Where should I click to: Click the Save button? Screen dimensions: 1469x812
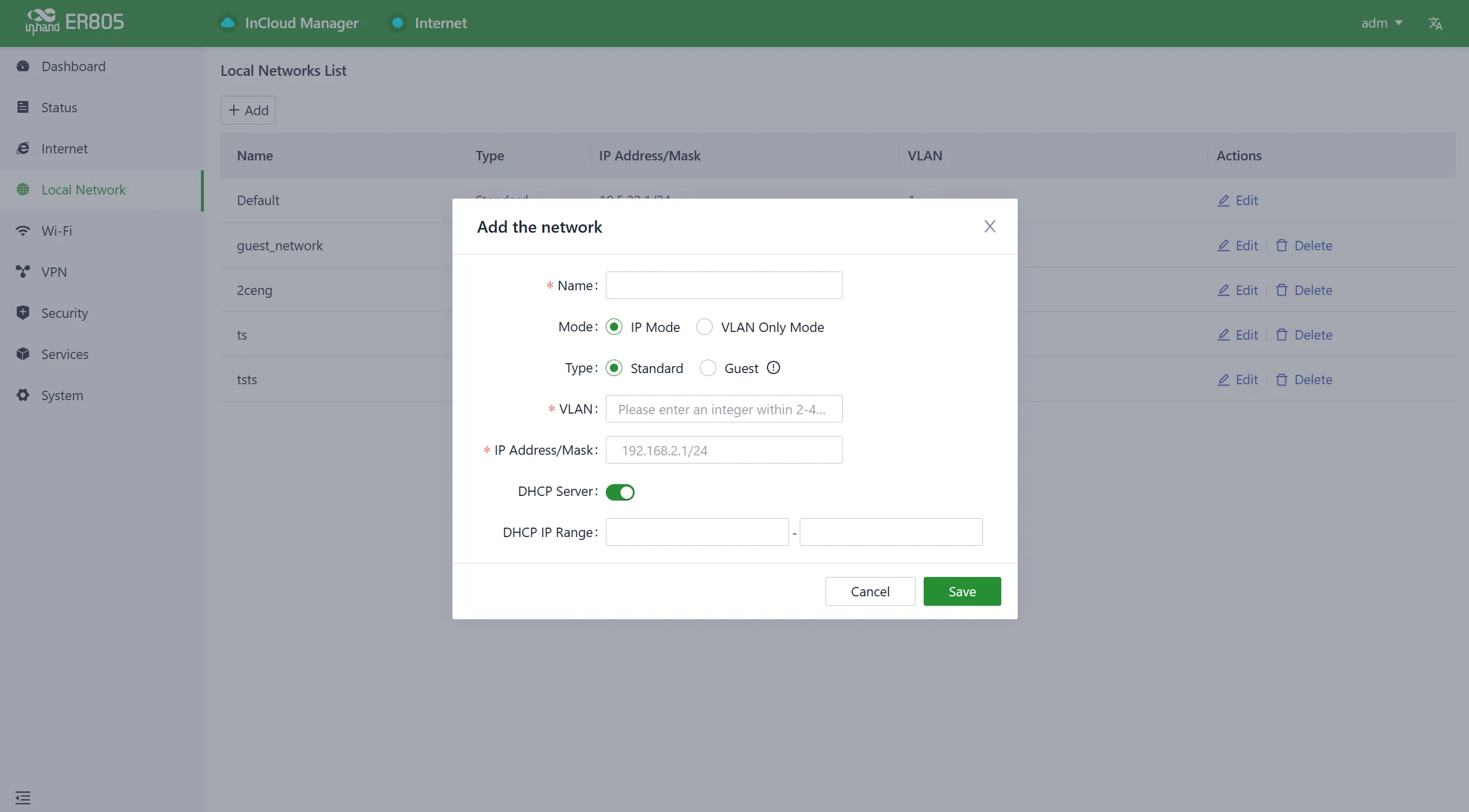[x=962, y=591]
